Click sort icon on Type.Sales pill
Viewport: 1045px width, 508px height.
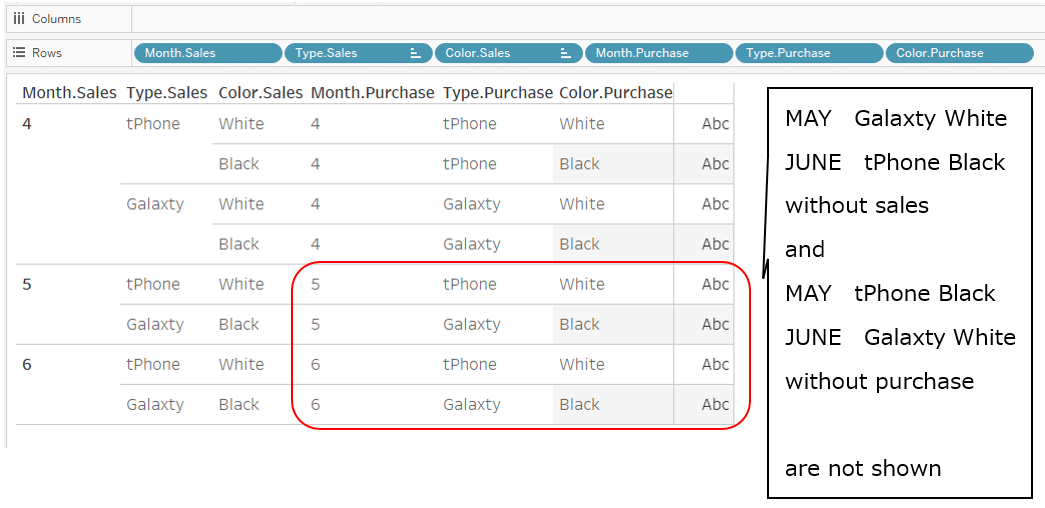(x=415, y=53)
